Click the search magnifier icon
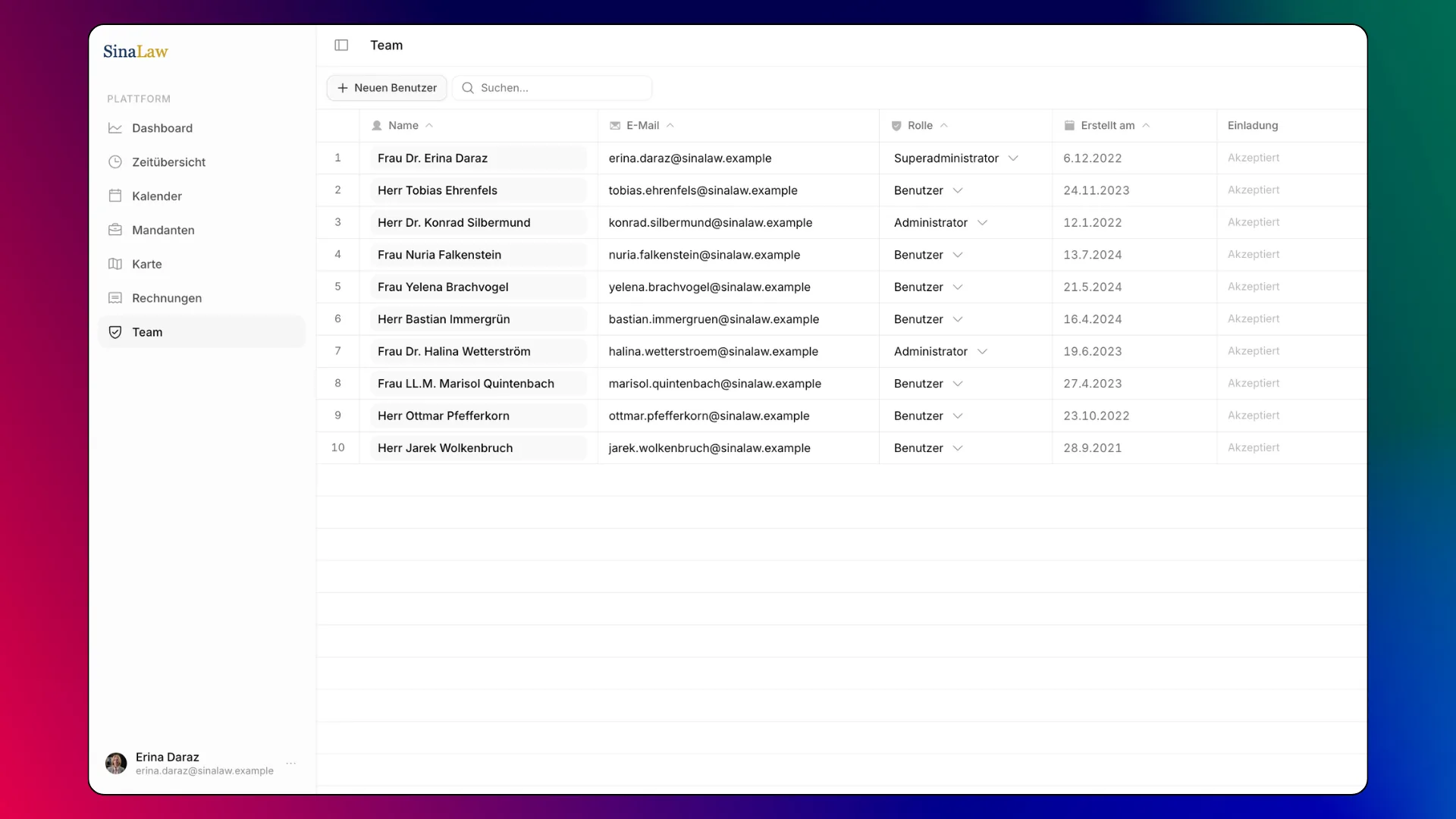Screen dimensions: 1456x819 coord(468,88)
